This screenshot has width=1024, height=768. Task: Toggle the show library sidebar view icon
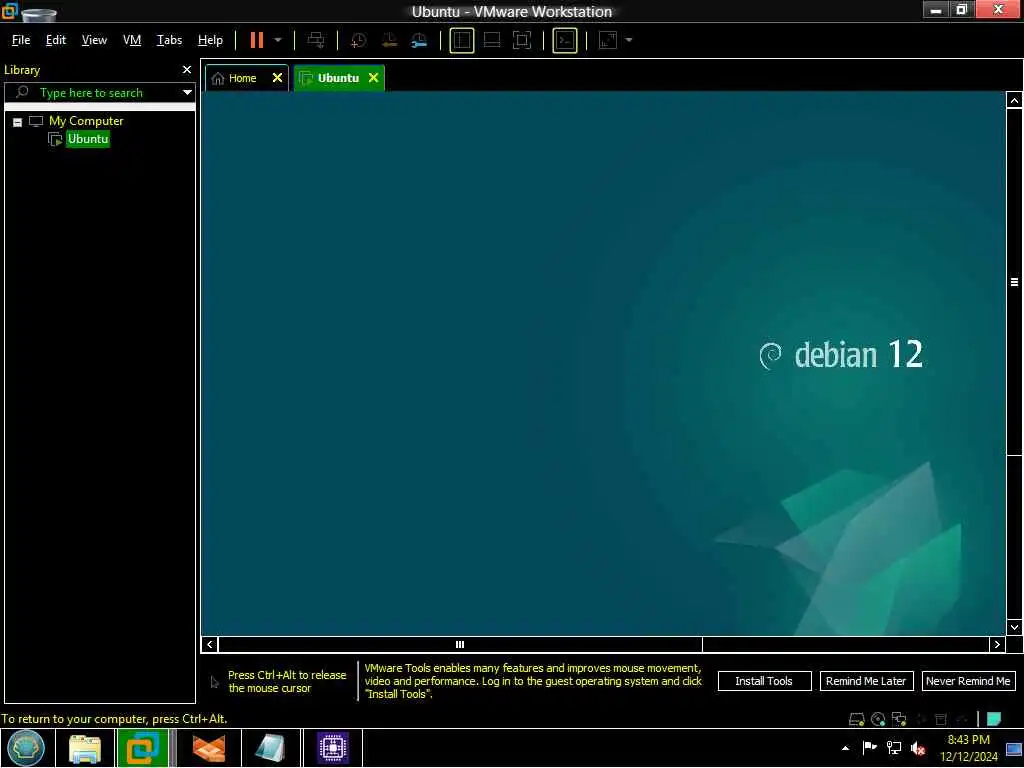462,40
